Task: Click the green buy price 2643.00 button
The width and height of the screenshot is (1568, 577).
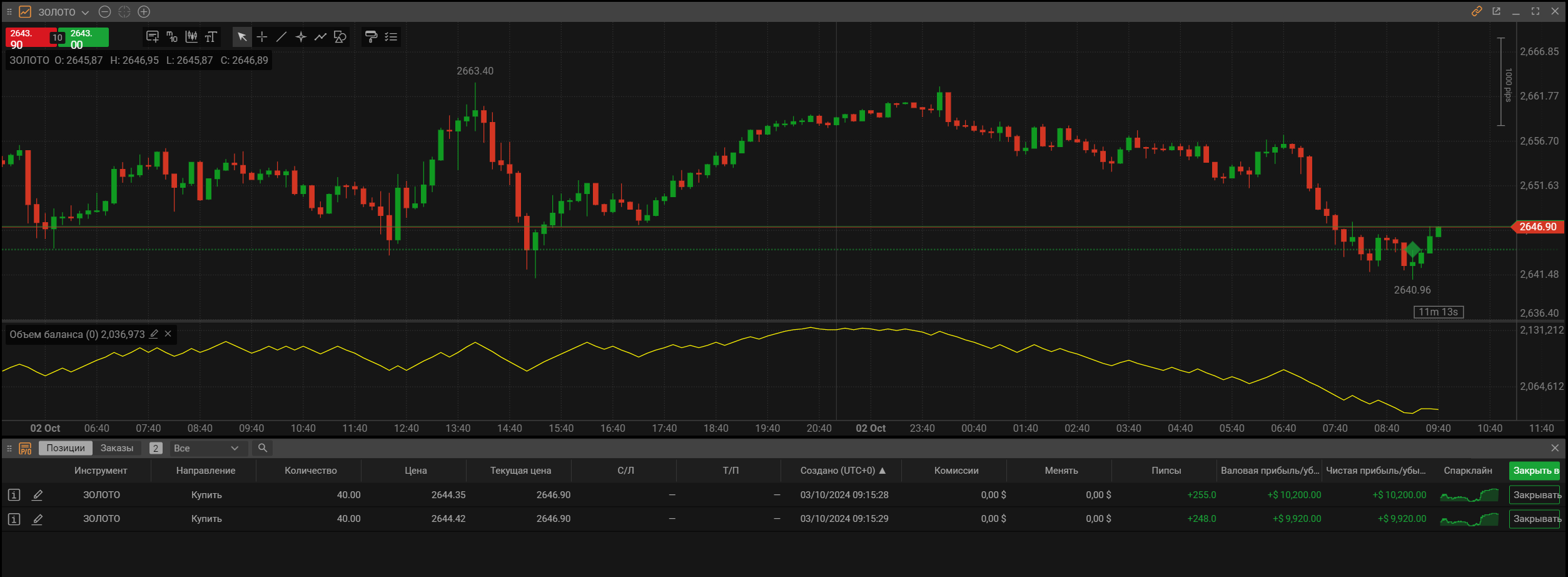Action: point(87,38)
